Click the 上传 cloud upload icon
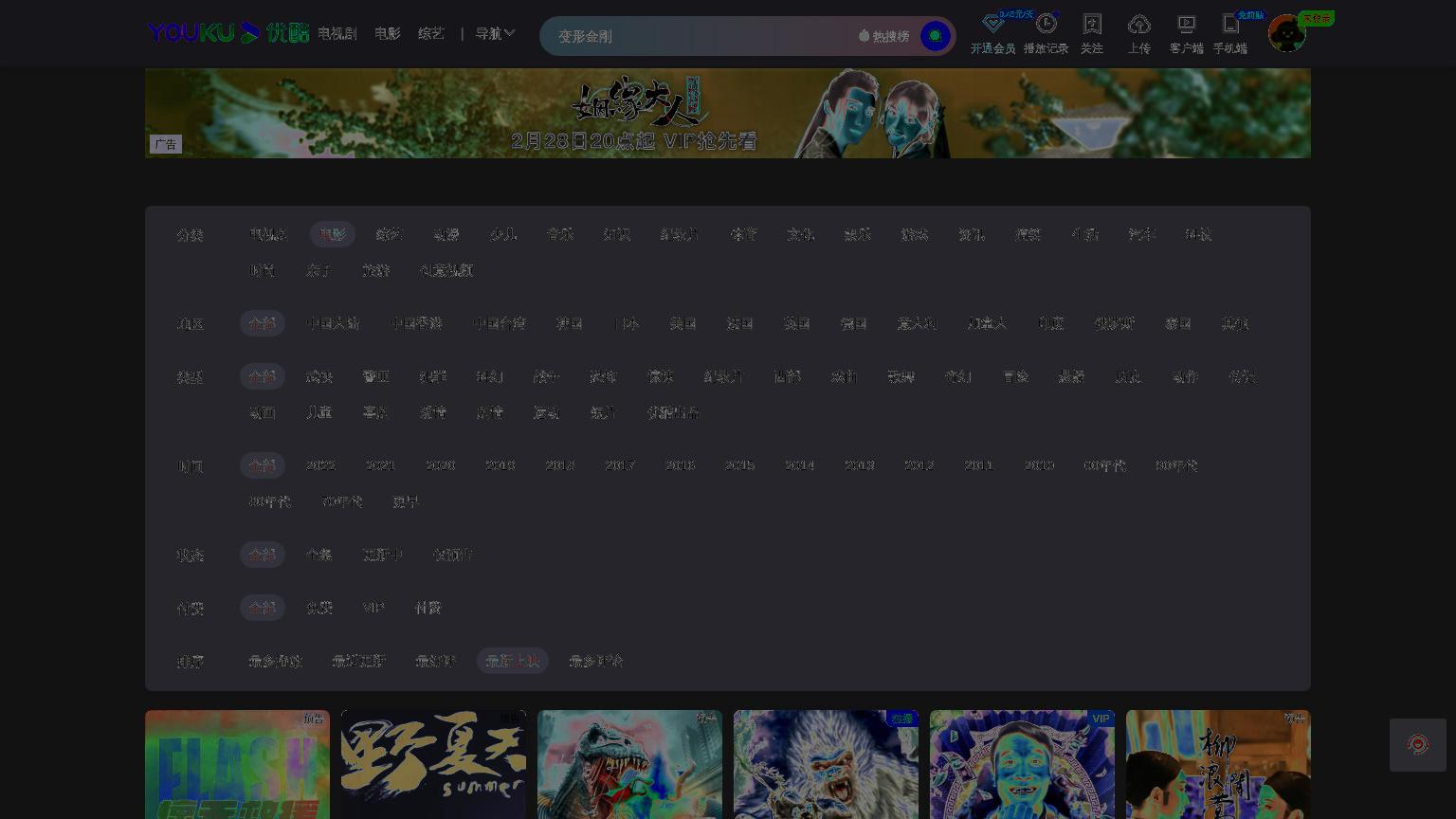Viewport: 1456px width, 819px height. (x=1138, y=23)
